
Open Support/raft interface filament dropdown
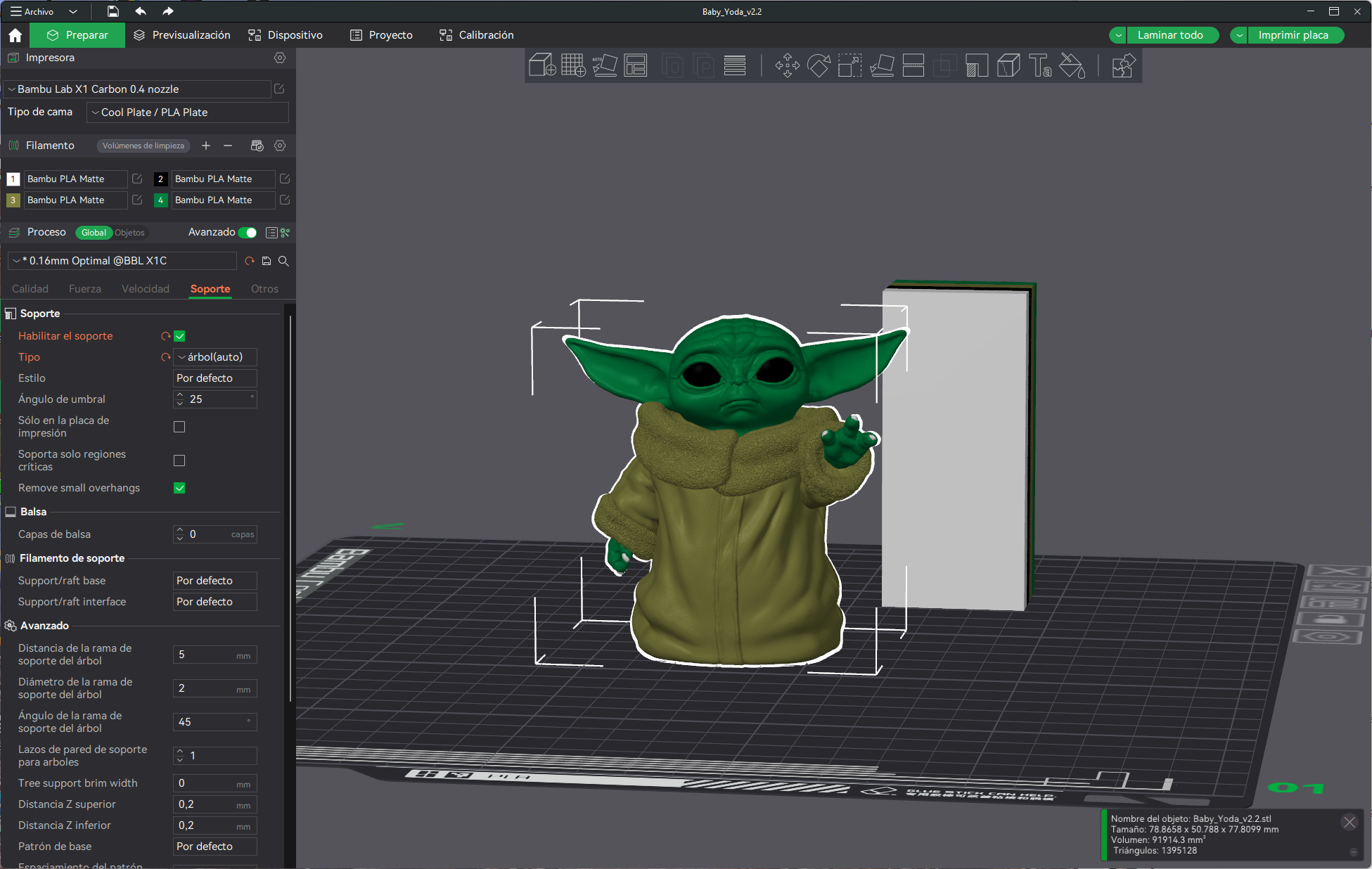215,602
